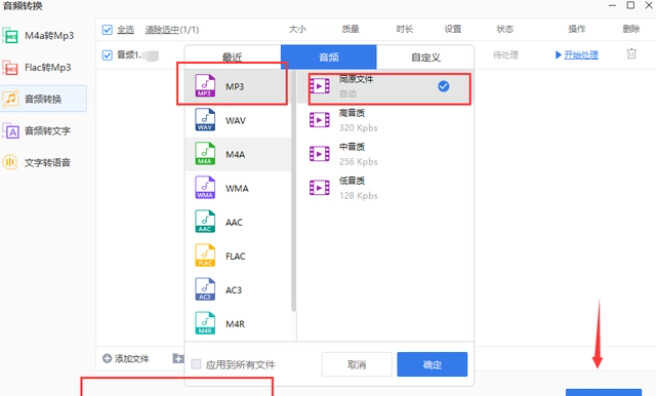668x396 pixels.
Task: Choose the M4R output format
Action: [x=238, y=324]
